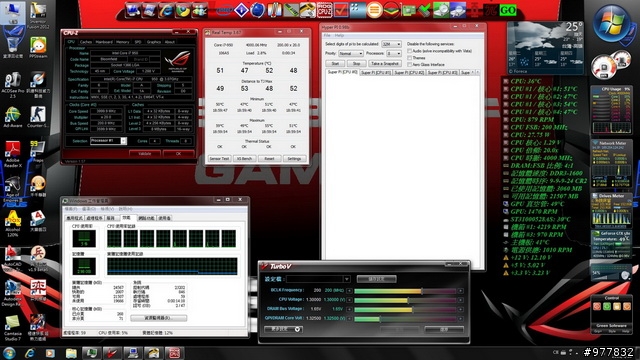Open the PPStream desktop icon

coord(38,47)
